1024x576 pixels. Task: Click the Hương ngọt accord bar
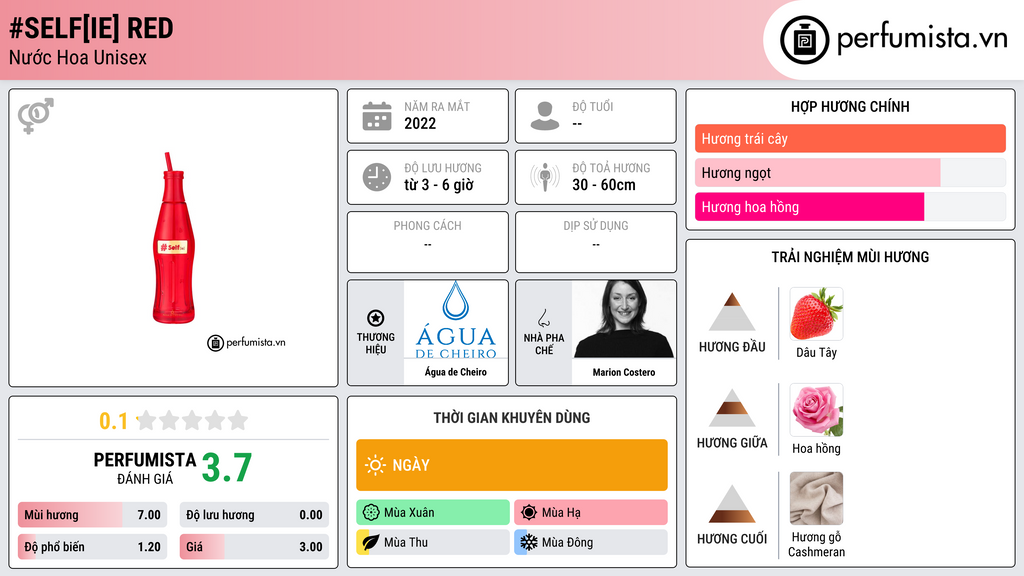click(x=850, y=173)
